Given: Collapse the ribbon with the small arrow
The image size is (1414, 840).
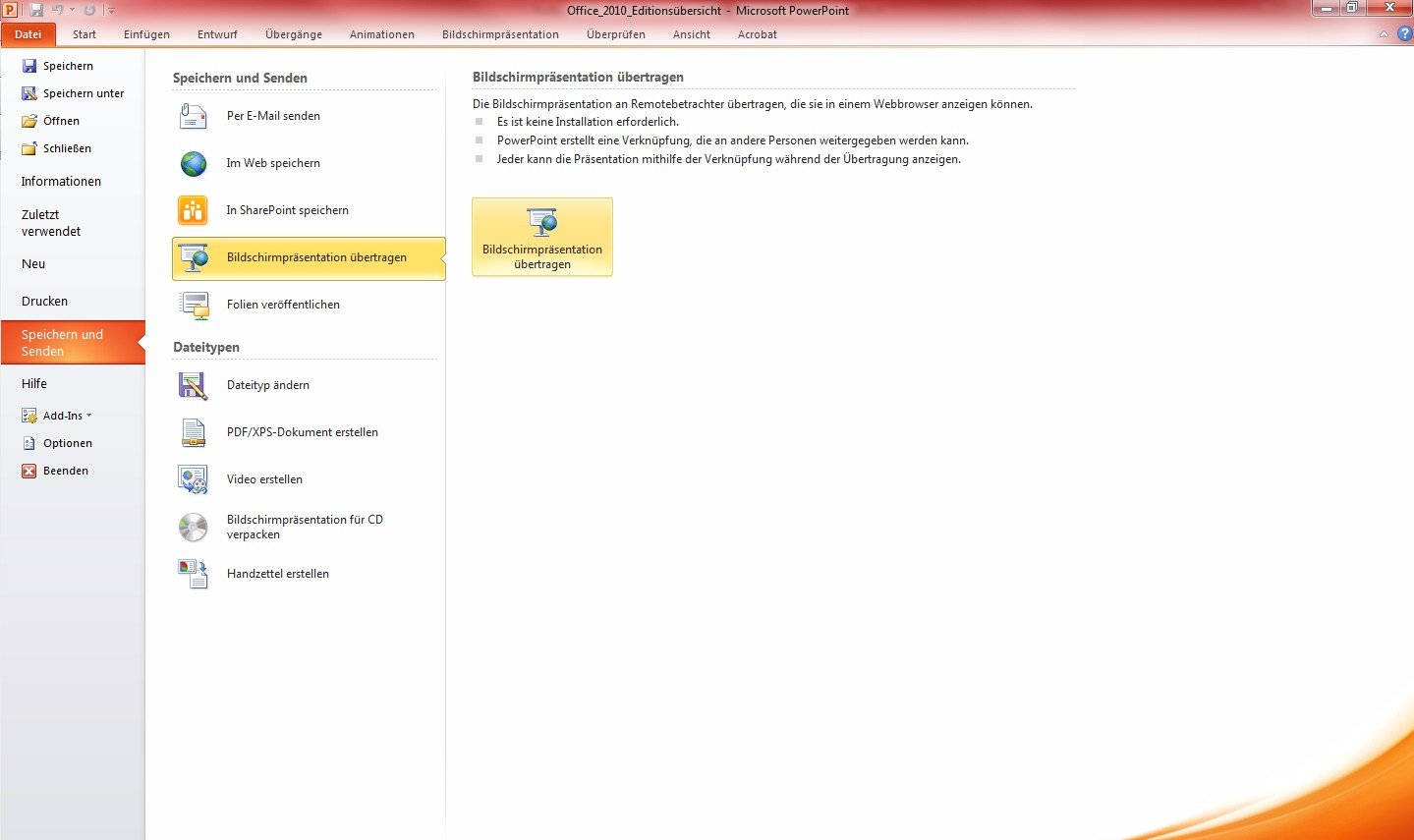Looking at the screenshot, I should [x=1384, y=34].
